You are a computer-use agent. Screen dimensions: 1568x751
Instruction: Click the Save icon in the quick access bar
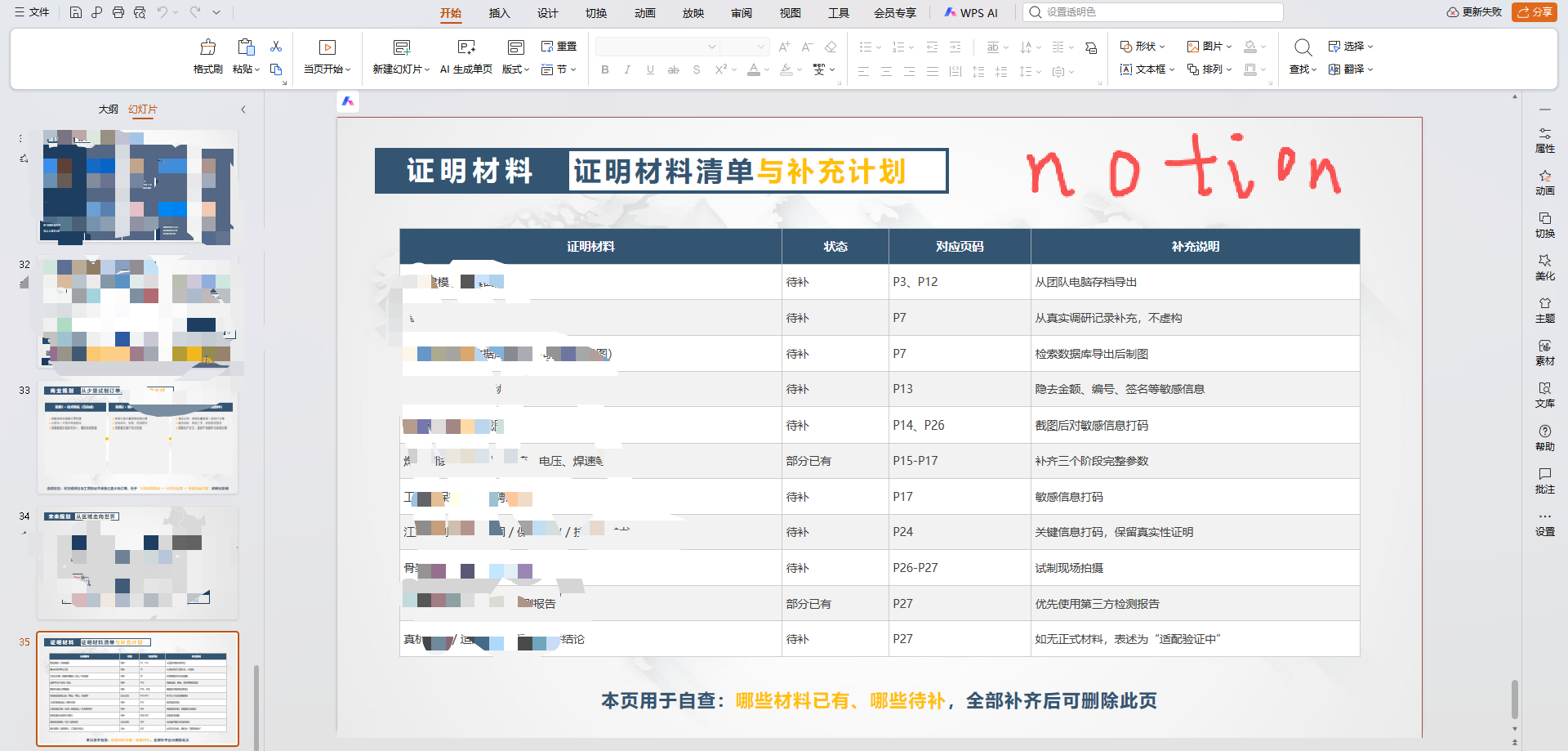coord(76,12)
